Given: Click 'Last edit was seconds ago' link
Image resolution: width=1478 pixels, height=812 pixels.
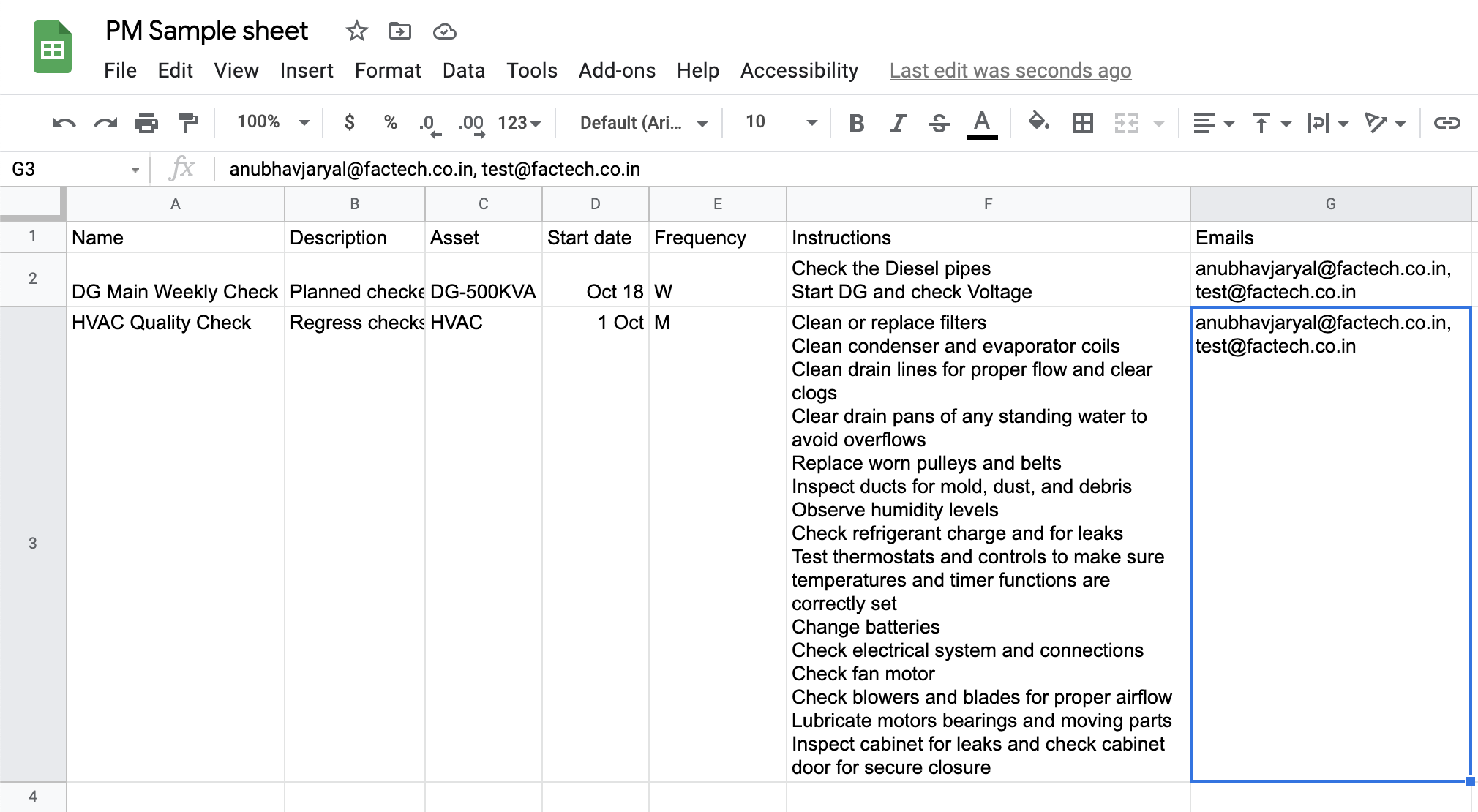Looking at the screenshot, I should tap(1010, 71).
